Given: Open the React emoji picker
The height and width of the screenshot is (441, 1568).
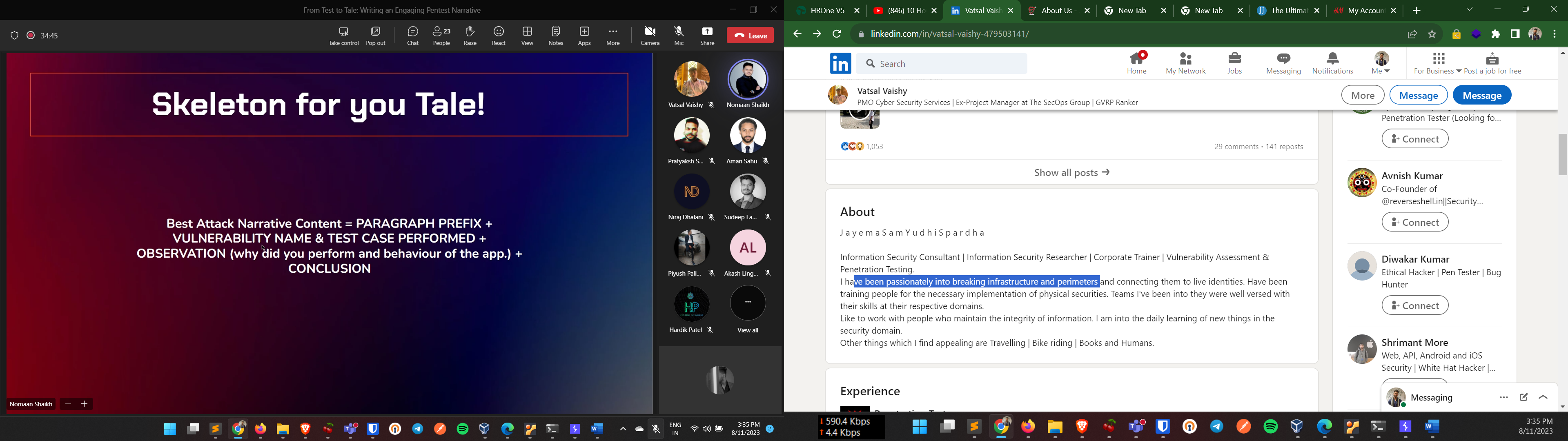Looking at the screenshot, I should click(499, 36).
